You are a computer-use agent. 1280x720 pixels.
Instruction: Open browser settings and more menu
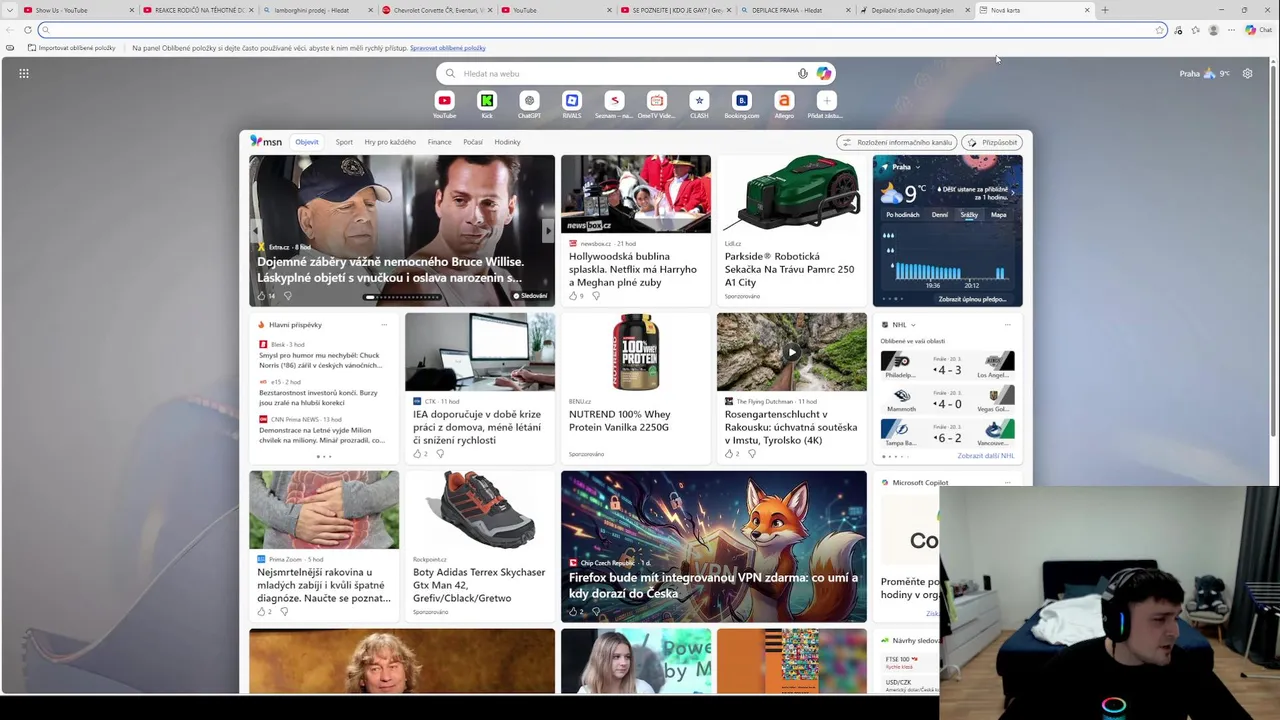point(1231,30)
